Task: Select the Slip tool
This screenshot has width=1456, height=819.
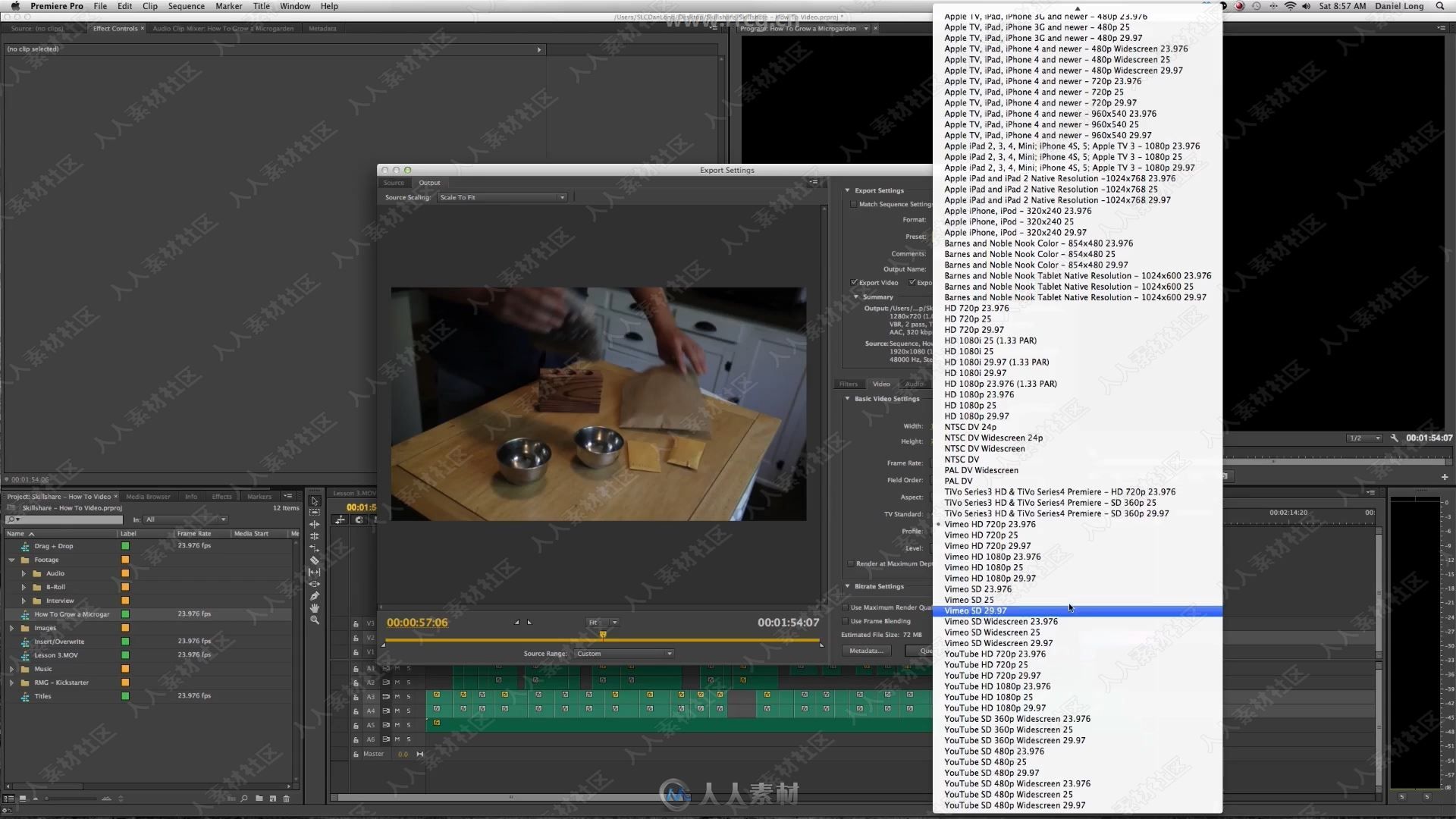Action: (315, 573)
